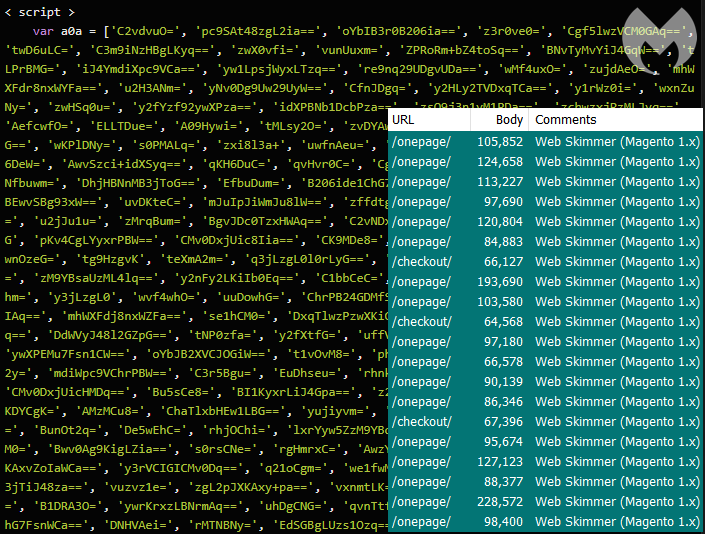
Task: Sort by the URL column header
Action: point(404,120)
